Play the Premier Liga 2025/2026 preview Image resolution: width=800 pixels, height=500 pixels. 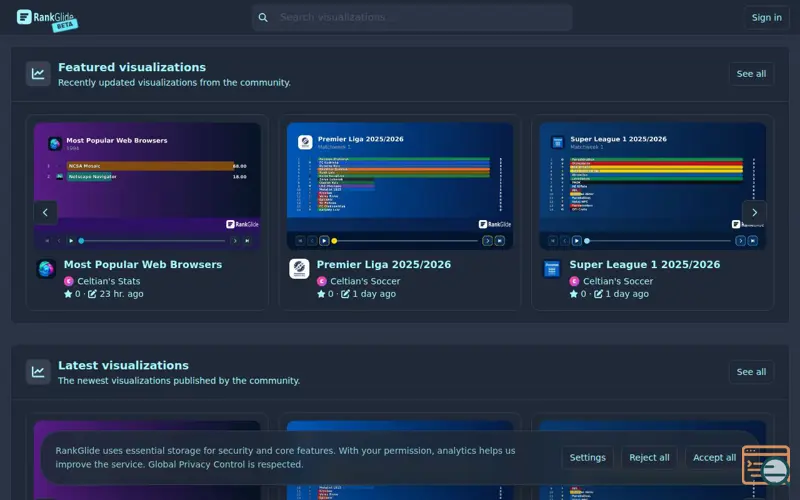point(324,241)
